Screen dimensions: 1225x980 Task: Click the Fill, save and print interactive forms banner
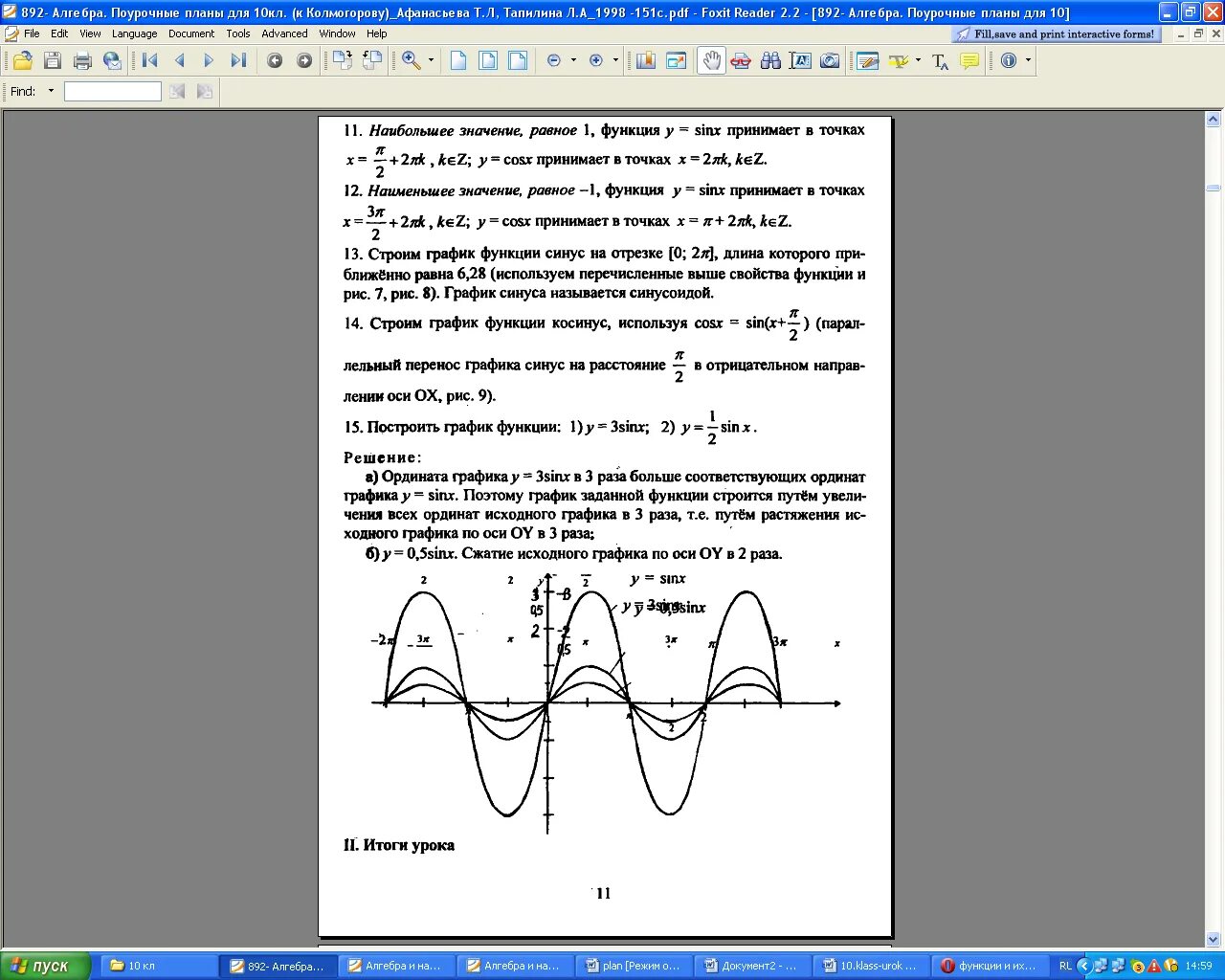(x=1058, y=33)
